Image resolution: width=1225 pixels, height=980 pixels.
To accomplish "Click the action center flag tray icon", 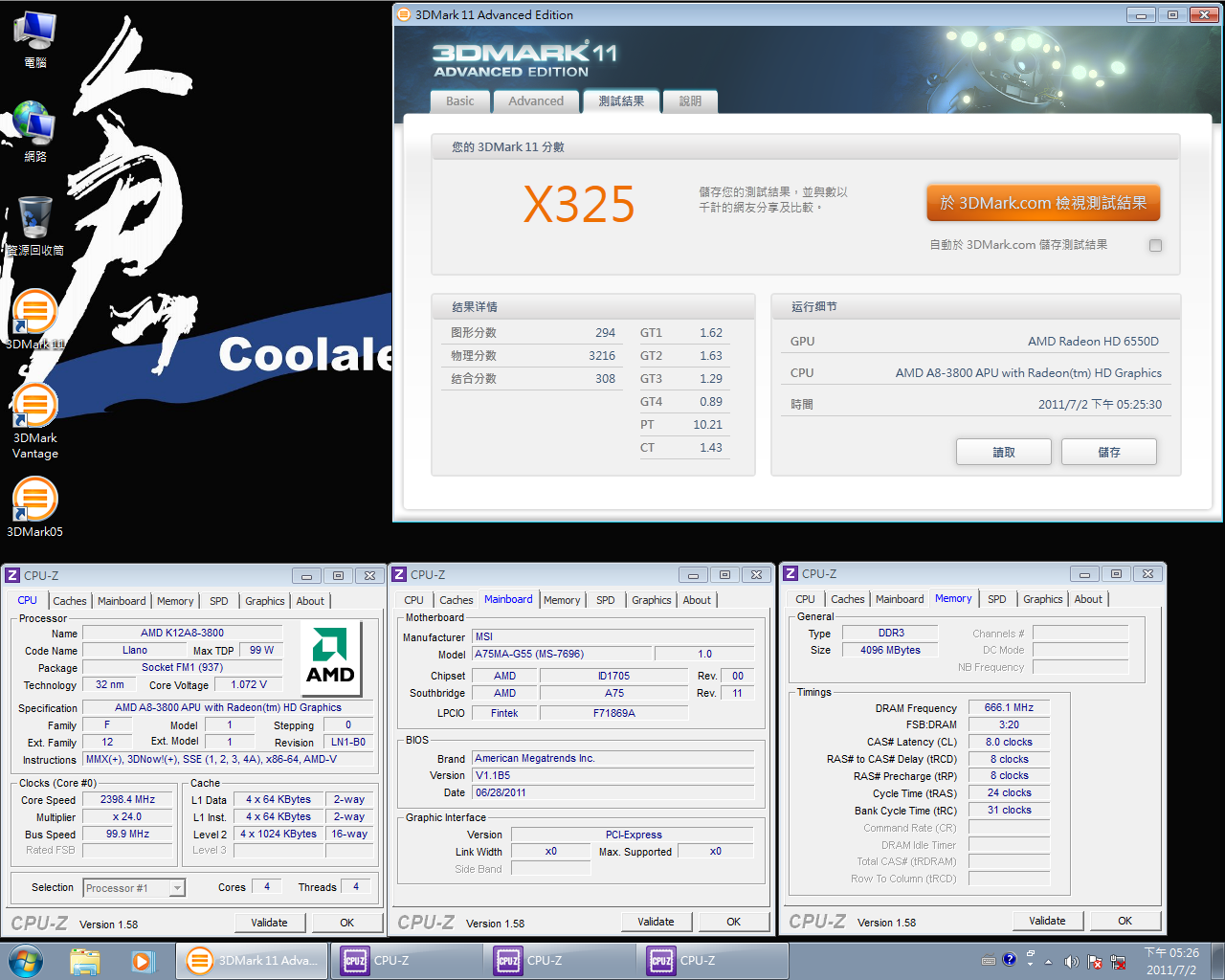I will [1094, 961].
